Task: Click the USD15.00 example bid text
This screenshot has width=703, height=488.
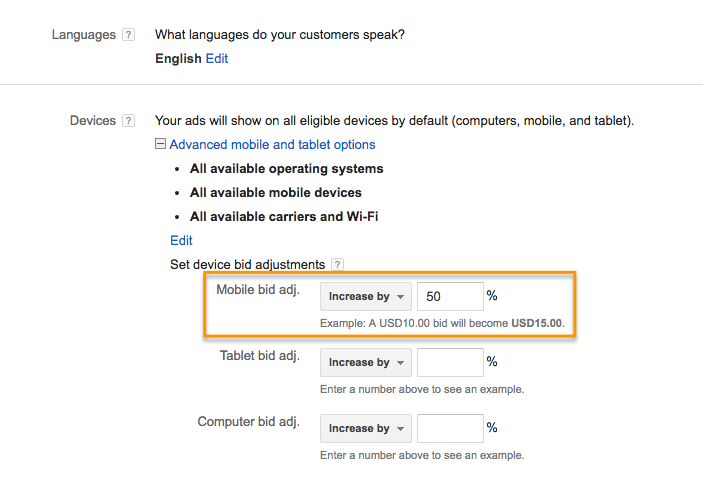Action: click(537, 324)
